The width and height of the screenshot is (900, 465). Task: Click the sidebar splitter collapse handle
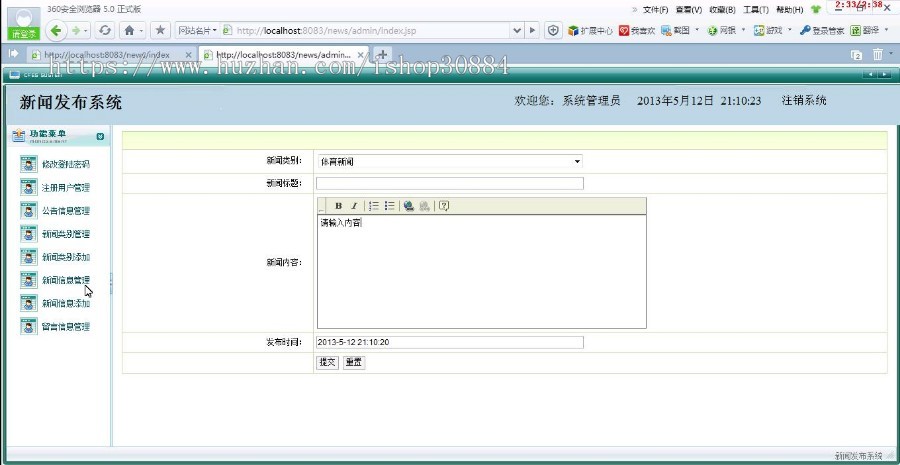(111, 284)
